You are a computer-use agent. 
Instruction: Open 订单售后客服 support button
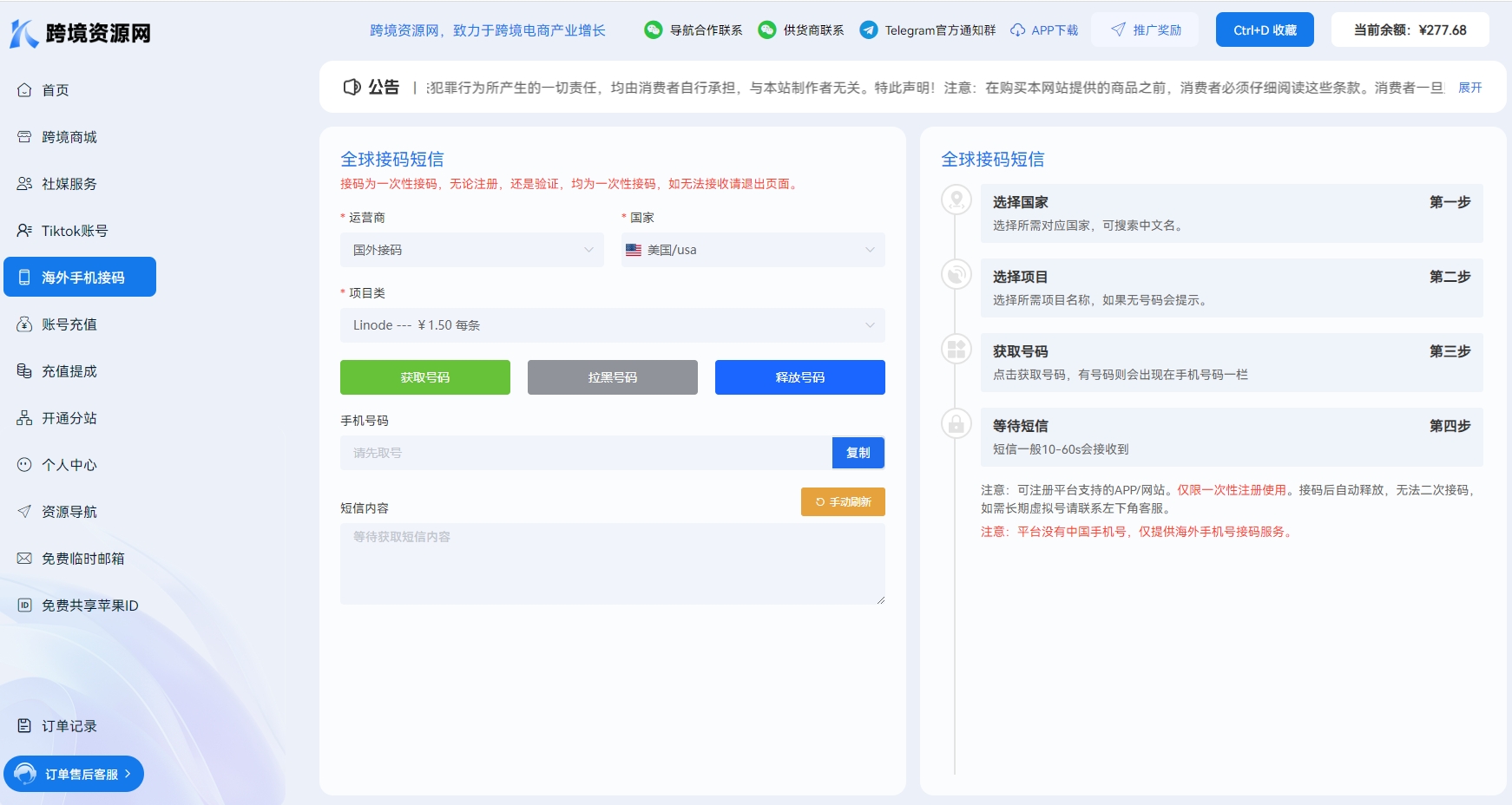(74, 774)
